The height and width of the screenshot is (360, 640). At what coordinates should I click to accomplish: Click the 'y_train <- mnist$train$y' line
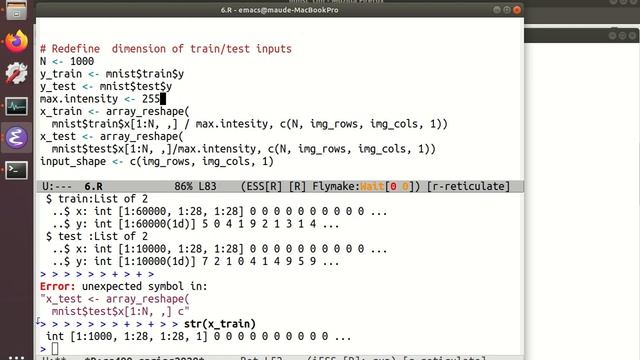click(x=112, y=74)
